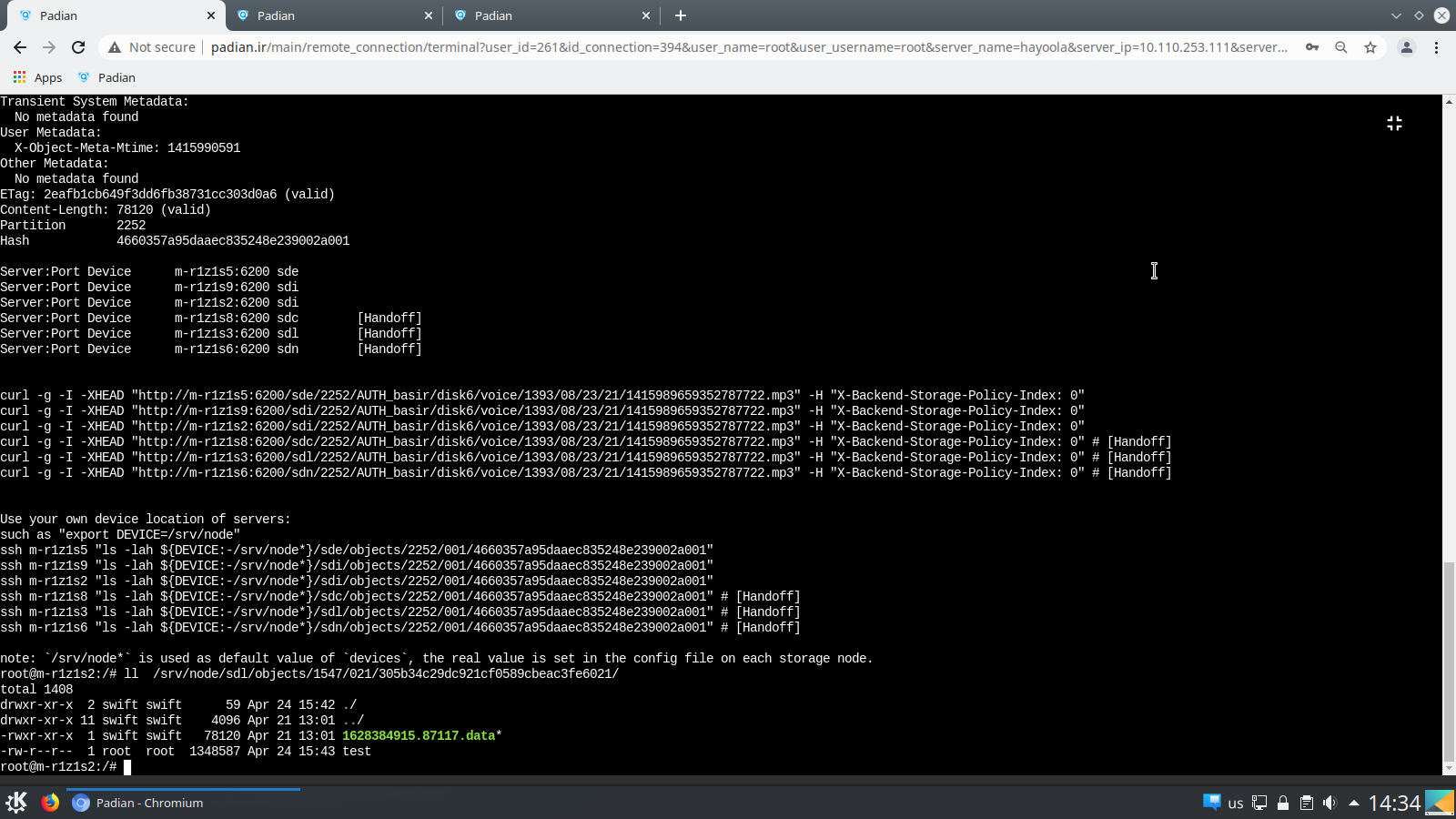The height and width of the screenshot is (819, 1456).
Task: Open volume control in system tray
Action: 1330,803
